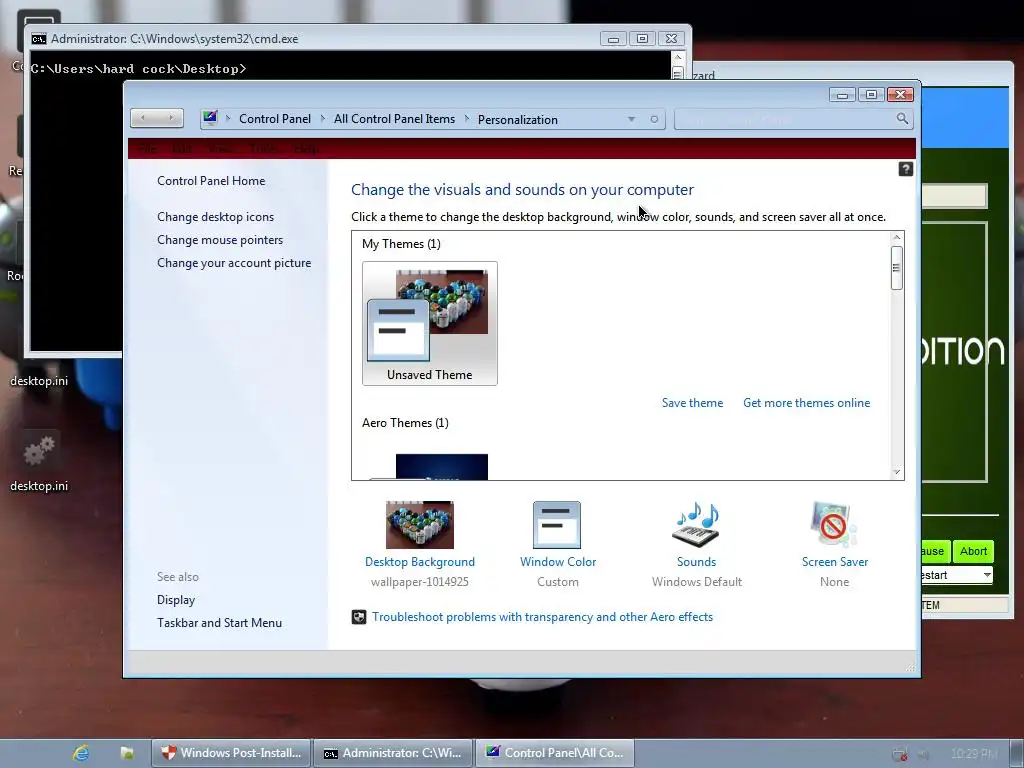This screenshot has width=1024, height=768.
Task: Click the "Aero Themes (1)" heading
Action: [x=406, y=423]
